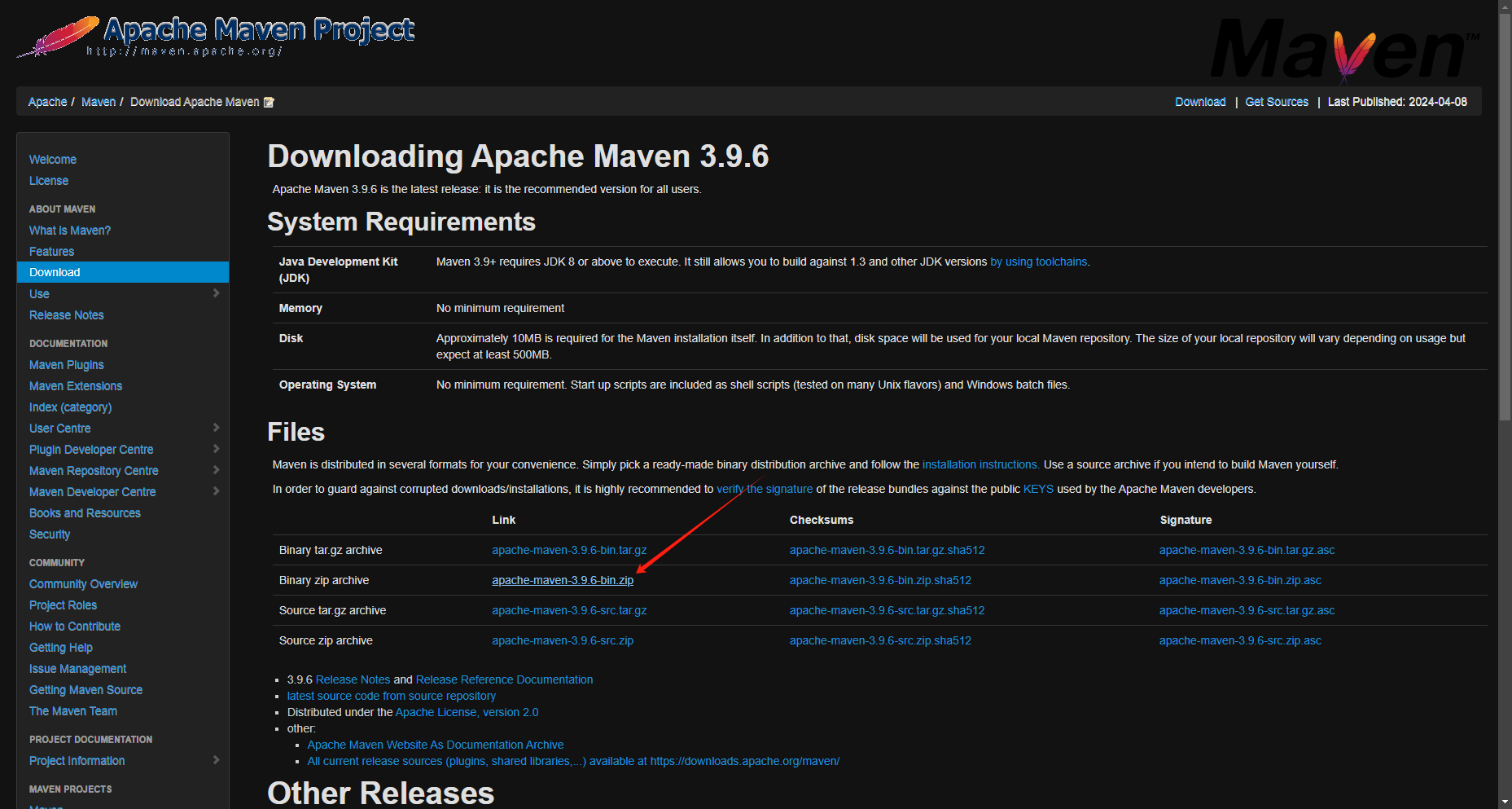Click Get Sources in top bar
This screenshot has width=1512, height=809.
click(x=1277, y=102)
